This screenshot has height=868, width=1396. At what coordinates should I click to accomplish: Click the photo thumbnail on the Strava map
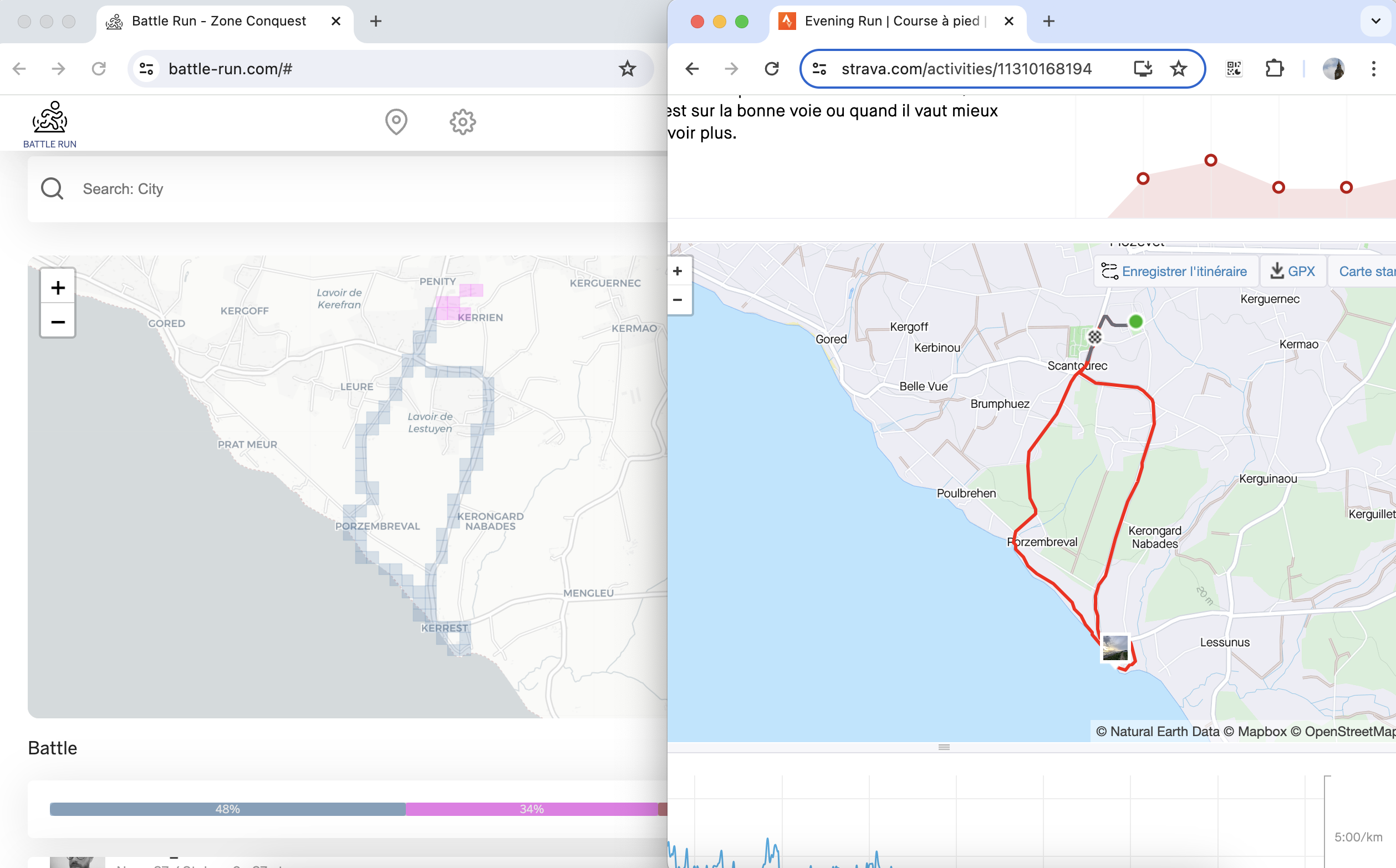[x=1115, y=648]
